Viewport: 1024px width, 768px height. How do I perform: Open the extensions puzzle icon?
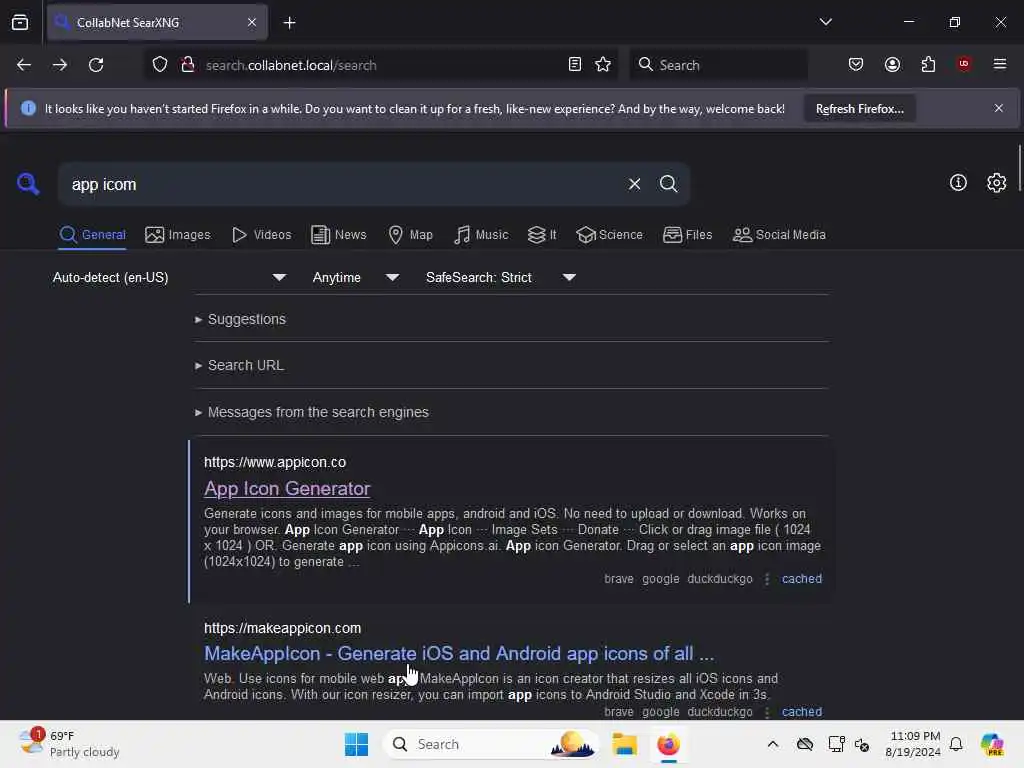[x=928, y=65]
